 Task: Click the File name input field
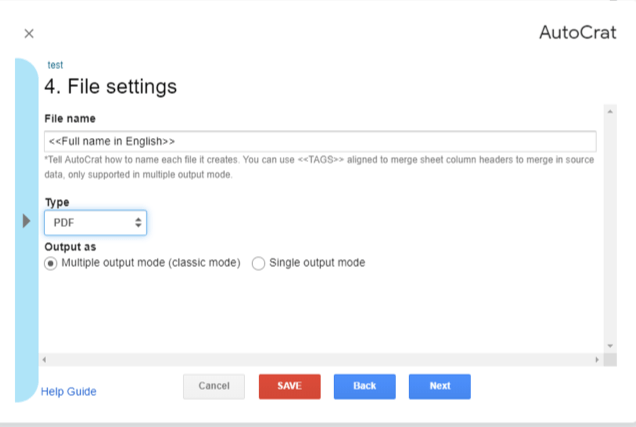coord(320,141)
